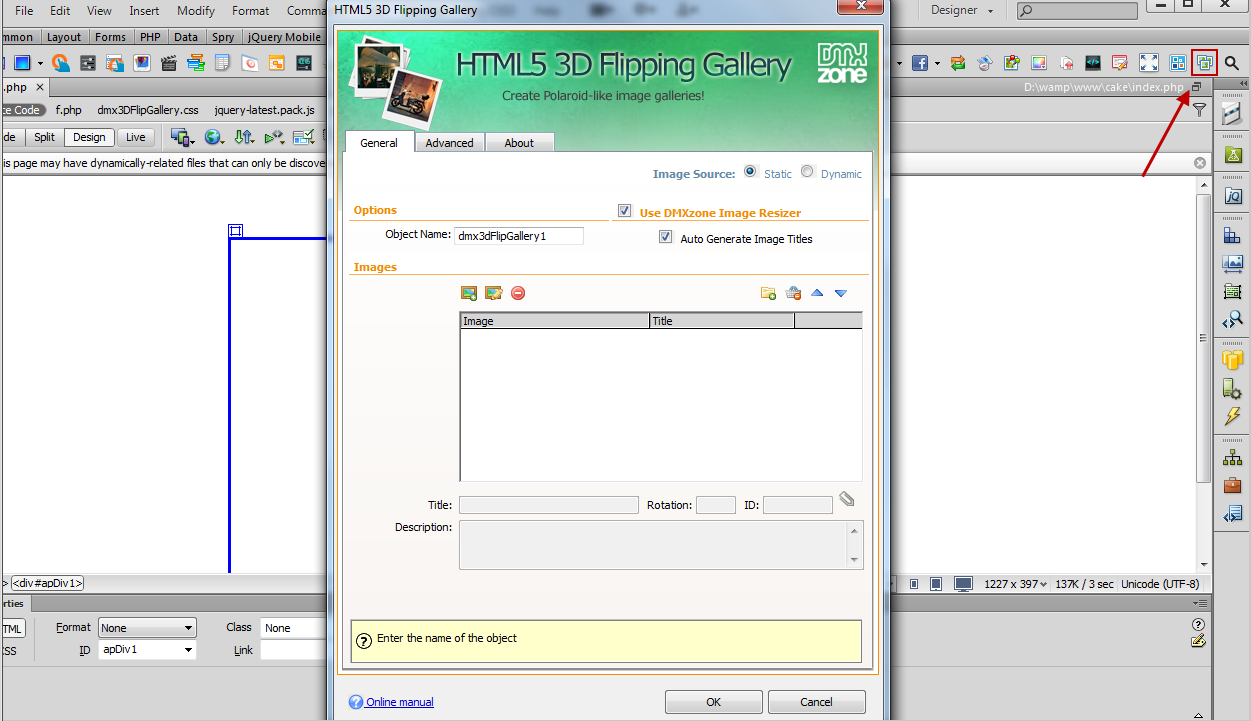1251x721 pixels.
Task: Open the multiscreen preview dropdown
Action: (182, 137)
